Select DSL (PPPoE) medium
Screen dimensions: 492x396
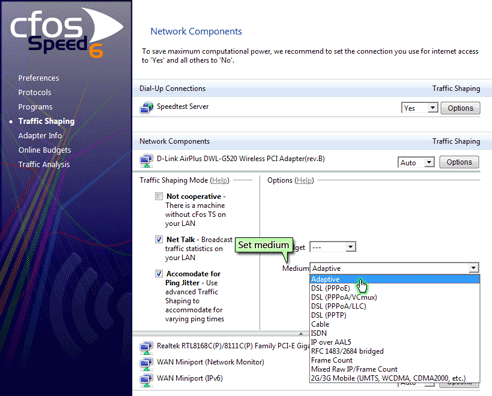(395, 288)
